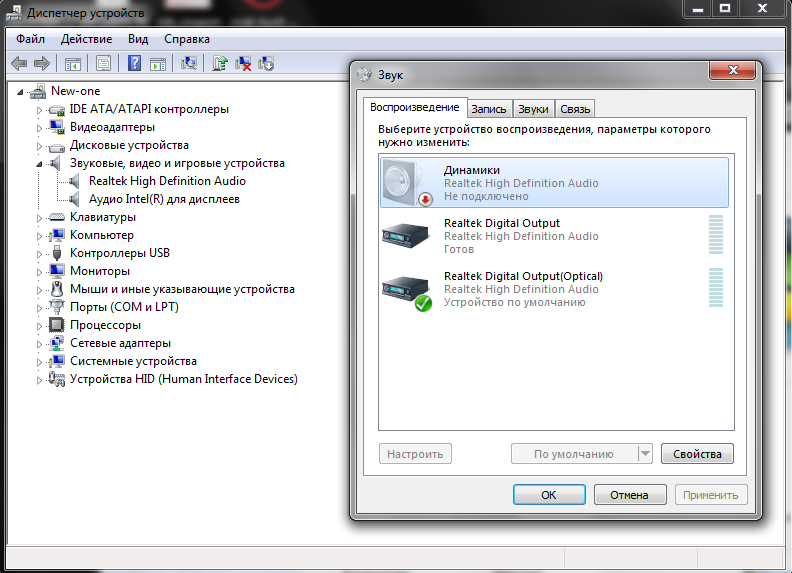
Task: Click the По умолчанию button
Action: click(574, 454)
